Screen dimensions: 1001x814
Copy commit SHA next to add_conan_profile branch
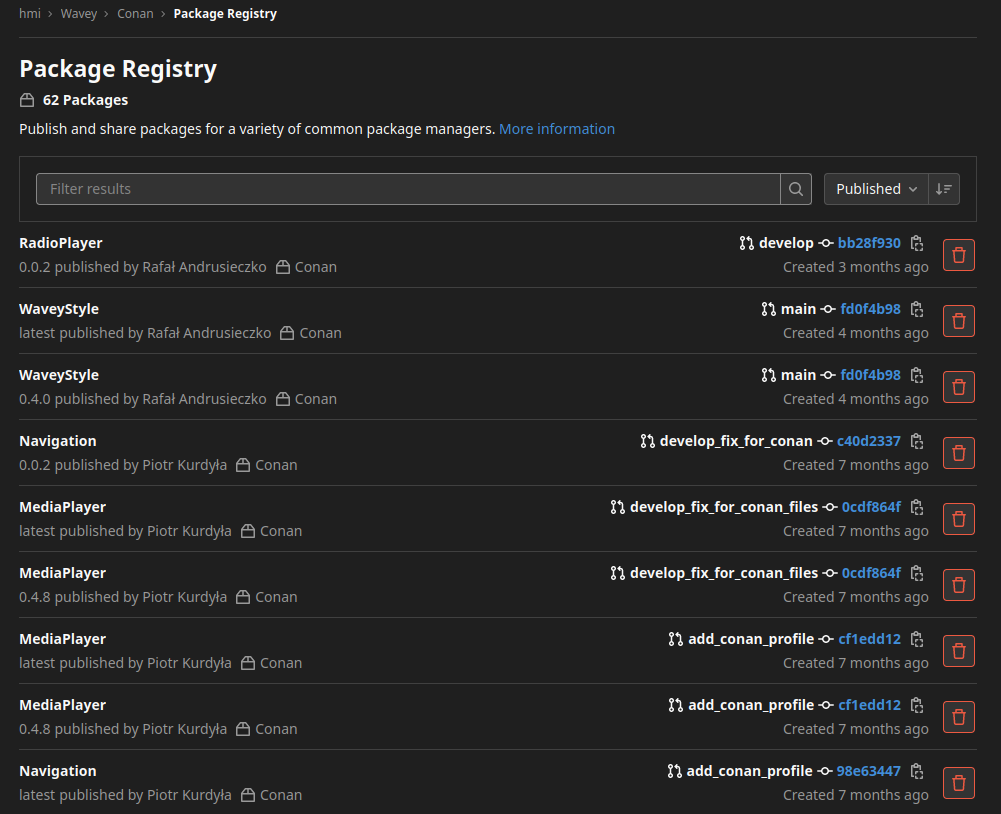pos(917,638)
